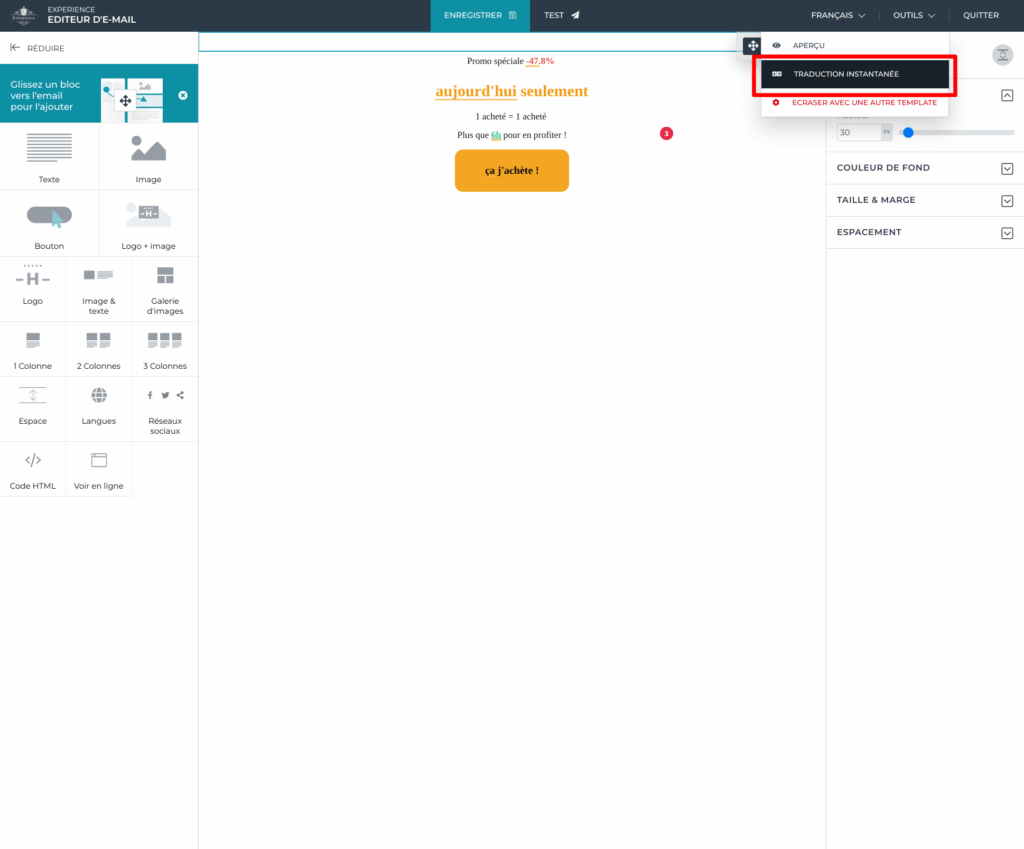This screenshot has height=849, width=1024.
Task: Click the drag handle above the menu
Action: (x=752, y=45)
